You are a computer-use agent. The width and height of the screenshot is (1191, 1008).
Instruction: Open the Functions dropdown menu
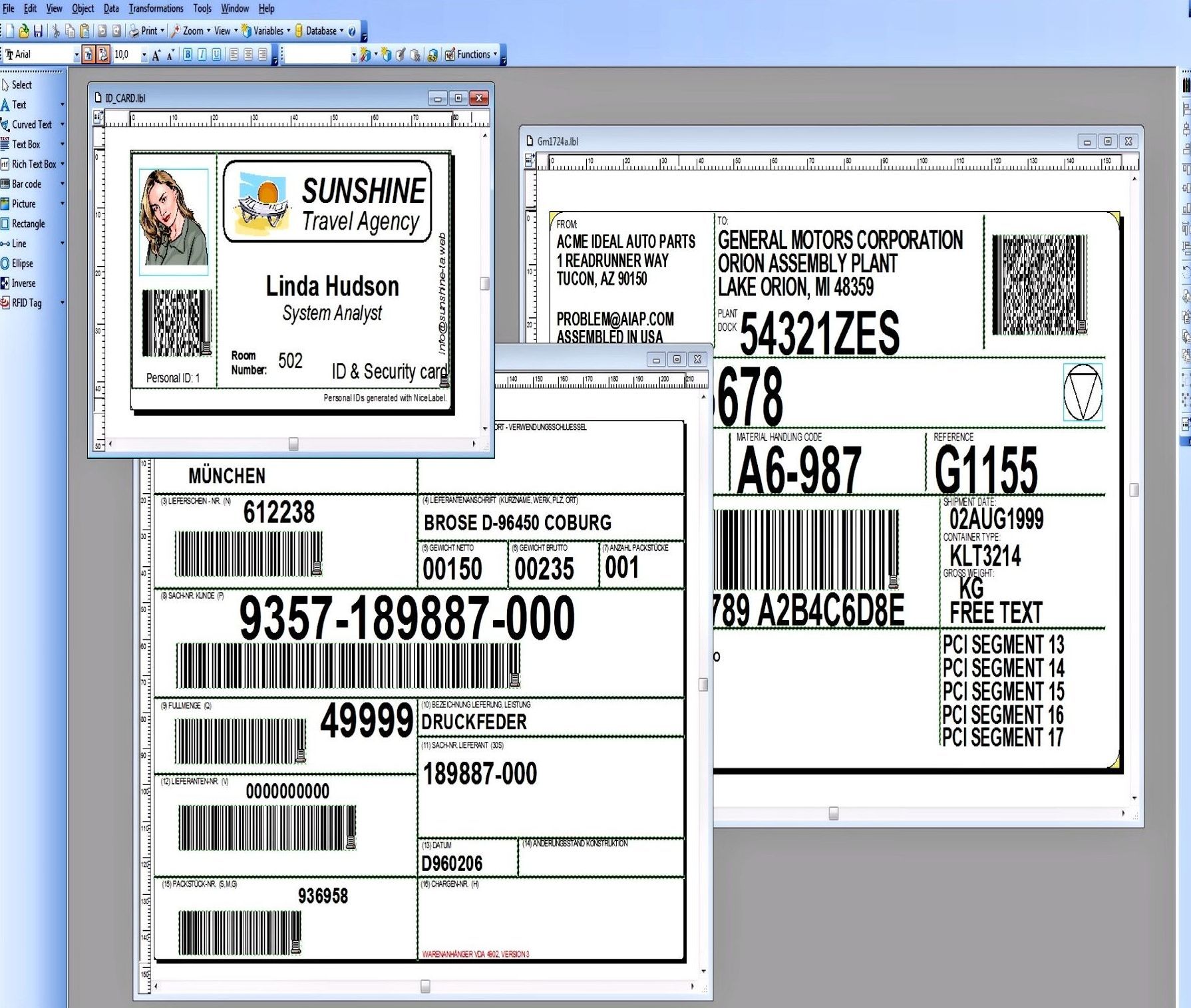point(472,55)
